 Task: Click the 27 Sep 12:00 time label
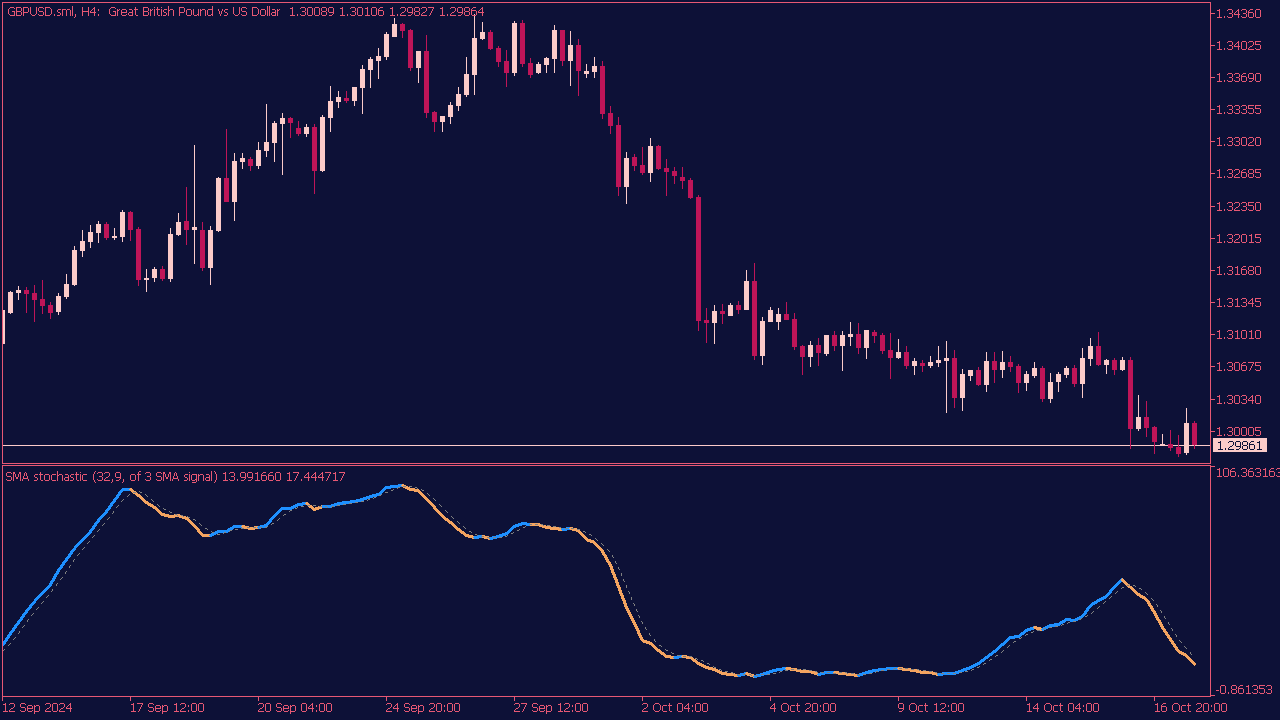[x=551, y=708]
